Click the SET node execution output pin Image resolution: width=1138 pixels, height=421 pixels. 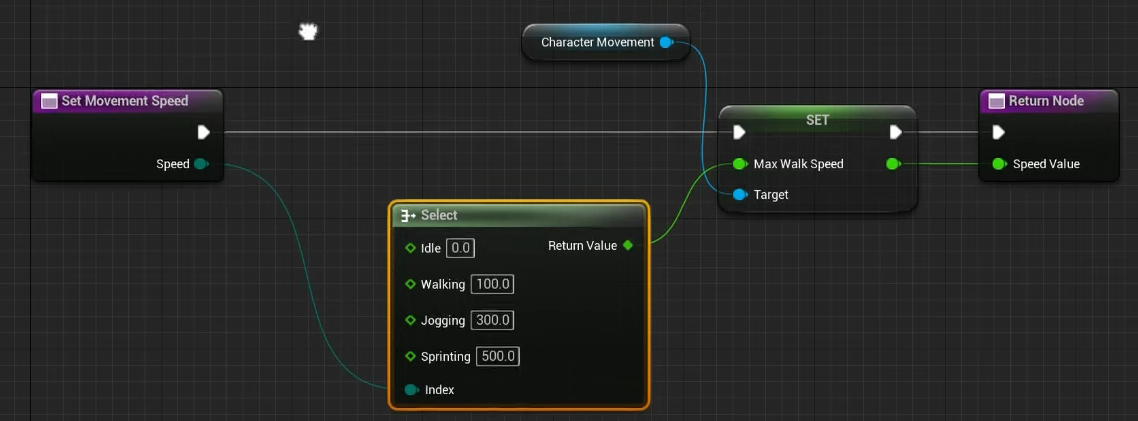click(895, 132)
